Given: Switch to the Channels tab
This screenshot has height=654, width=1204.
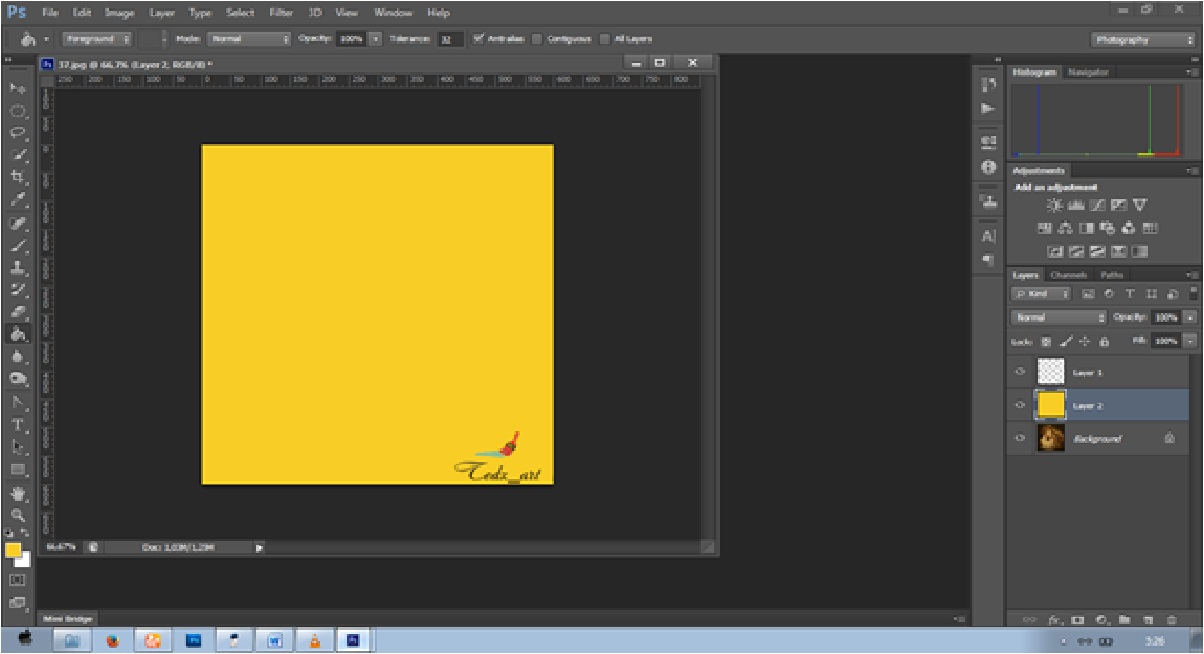Looking at the screenshot, I should (x=1068, y=275).
